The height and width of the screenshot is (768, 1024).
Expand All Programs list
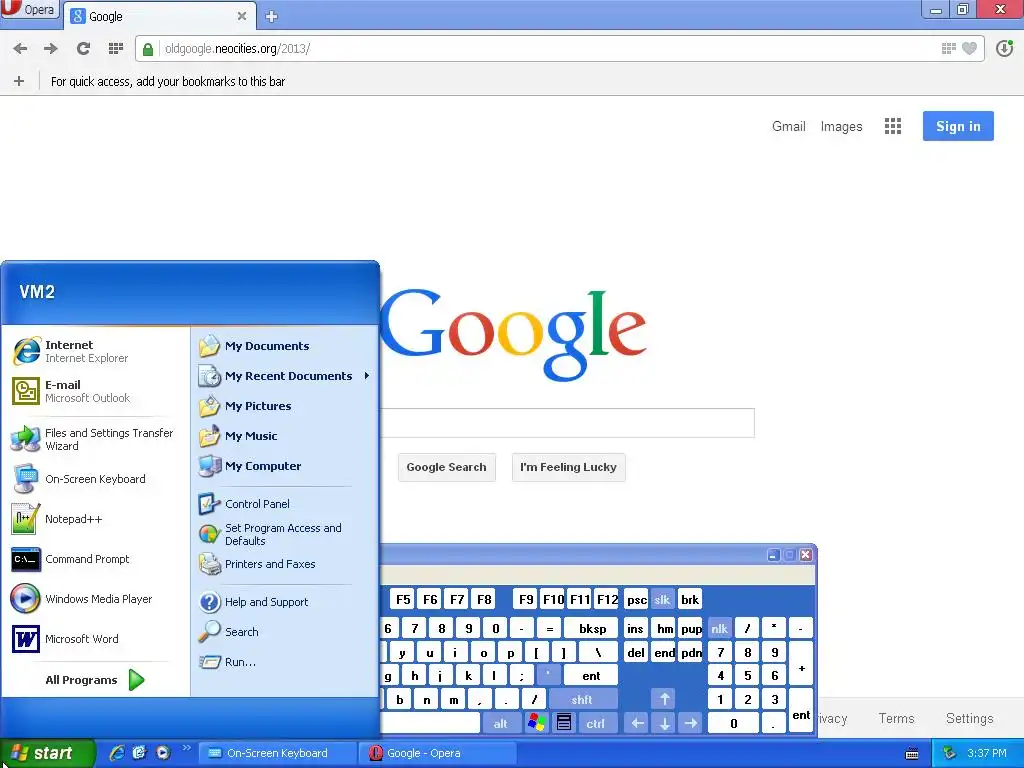click(96, 680)
